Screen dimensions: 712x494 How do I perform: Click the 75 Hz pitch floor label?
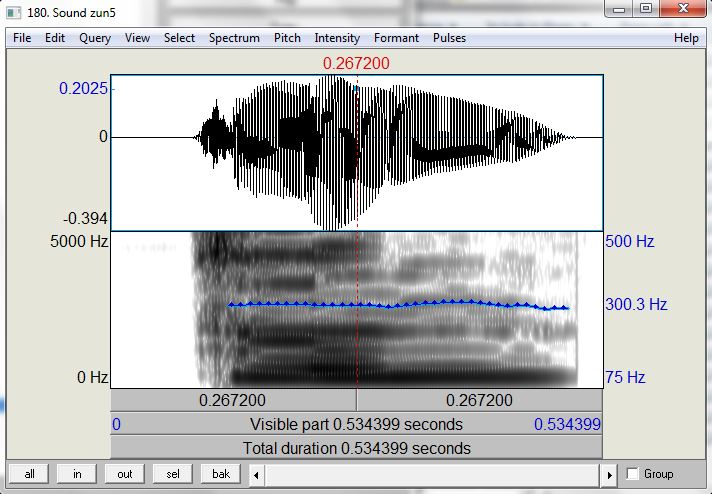[625, 377]
